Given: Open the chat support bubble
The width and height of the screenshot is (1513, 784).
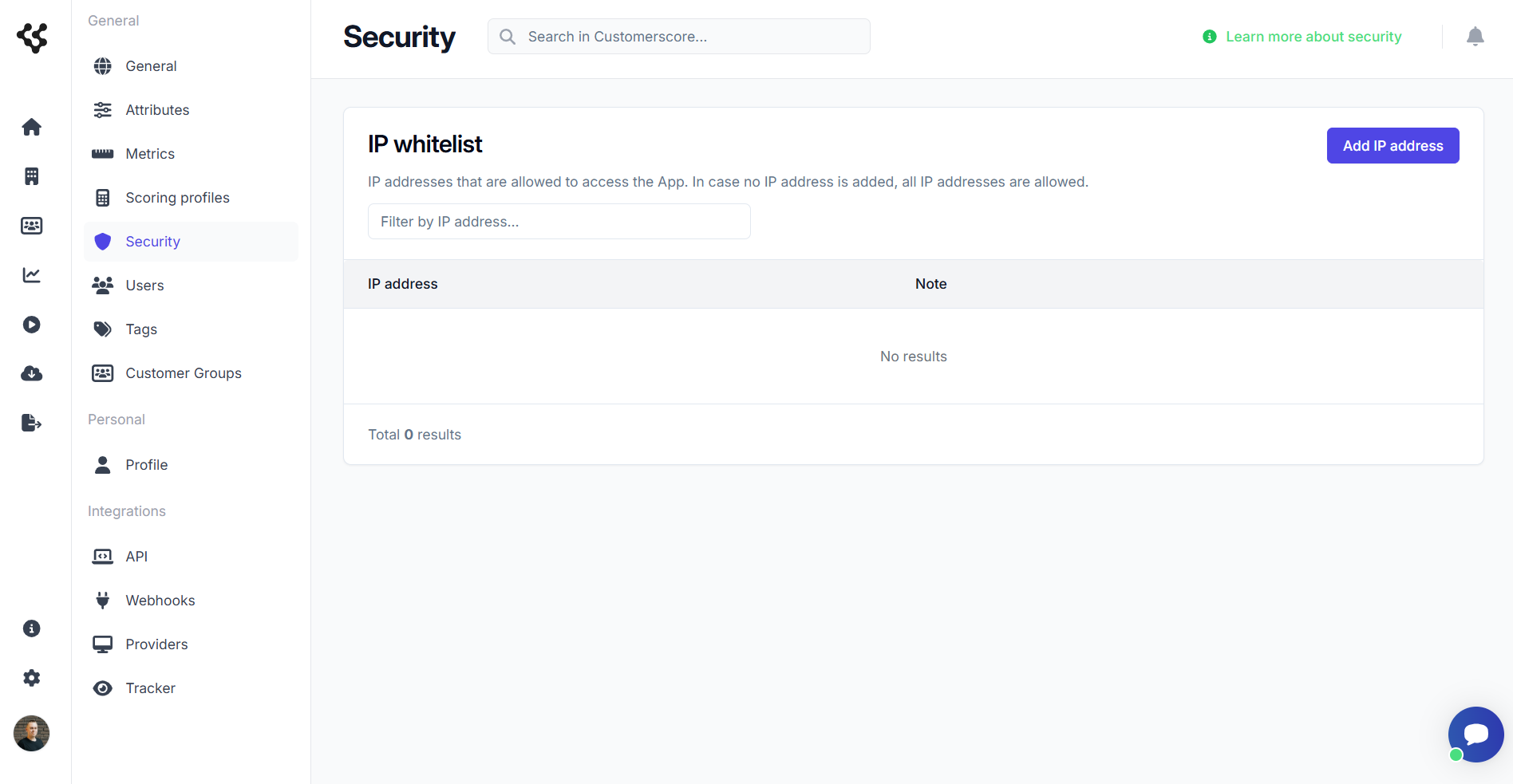Looking at the screenshot, I should [1475, 734].
